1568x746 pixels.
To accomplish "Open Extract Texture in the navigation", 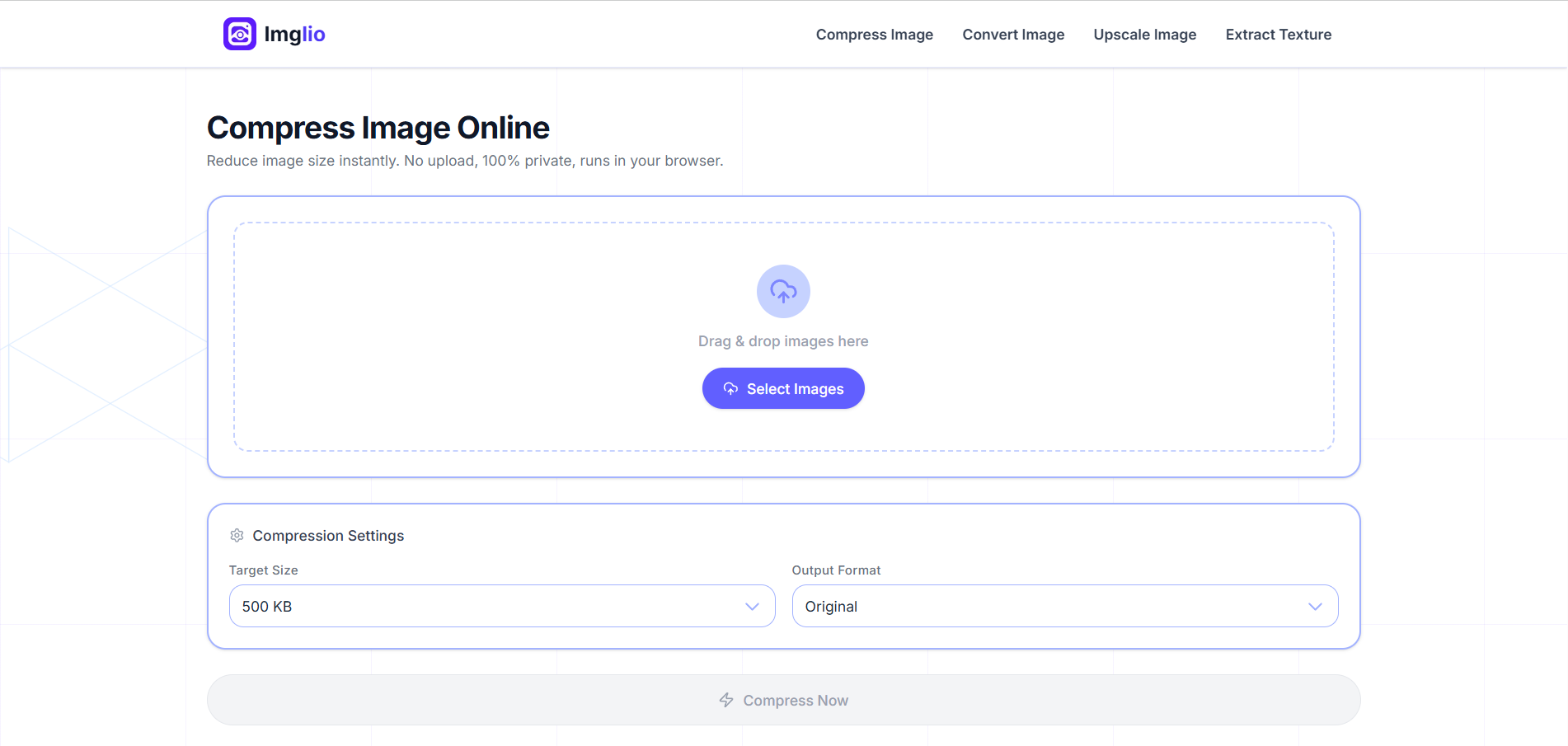I will (1279, 35).
